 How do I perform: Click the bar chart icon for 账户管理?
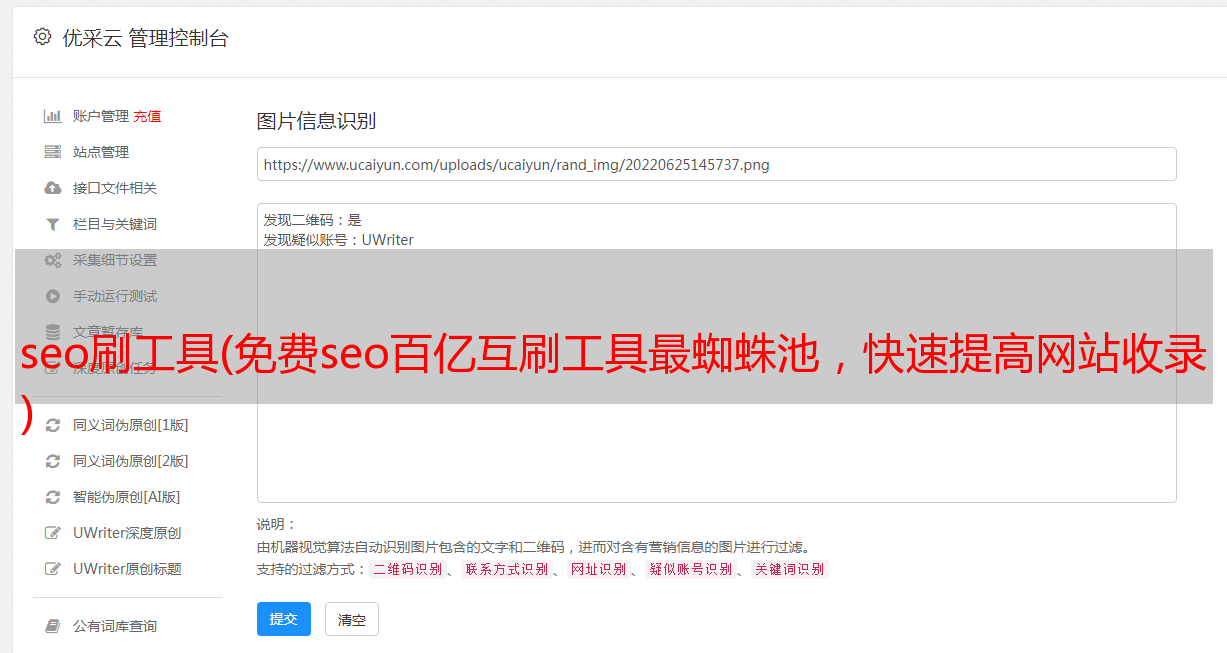pyautogui.click(x=53, y=116)
